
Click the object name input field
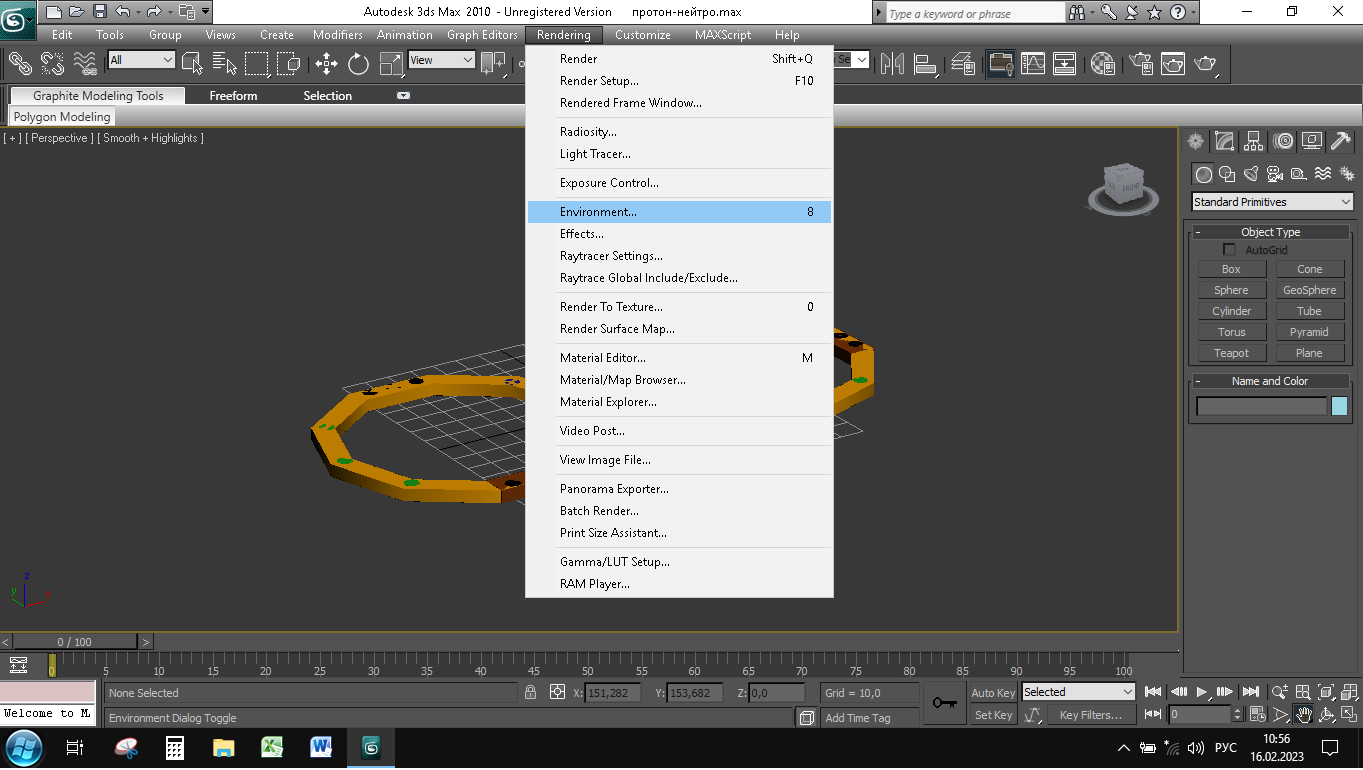point(1262,406)
